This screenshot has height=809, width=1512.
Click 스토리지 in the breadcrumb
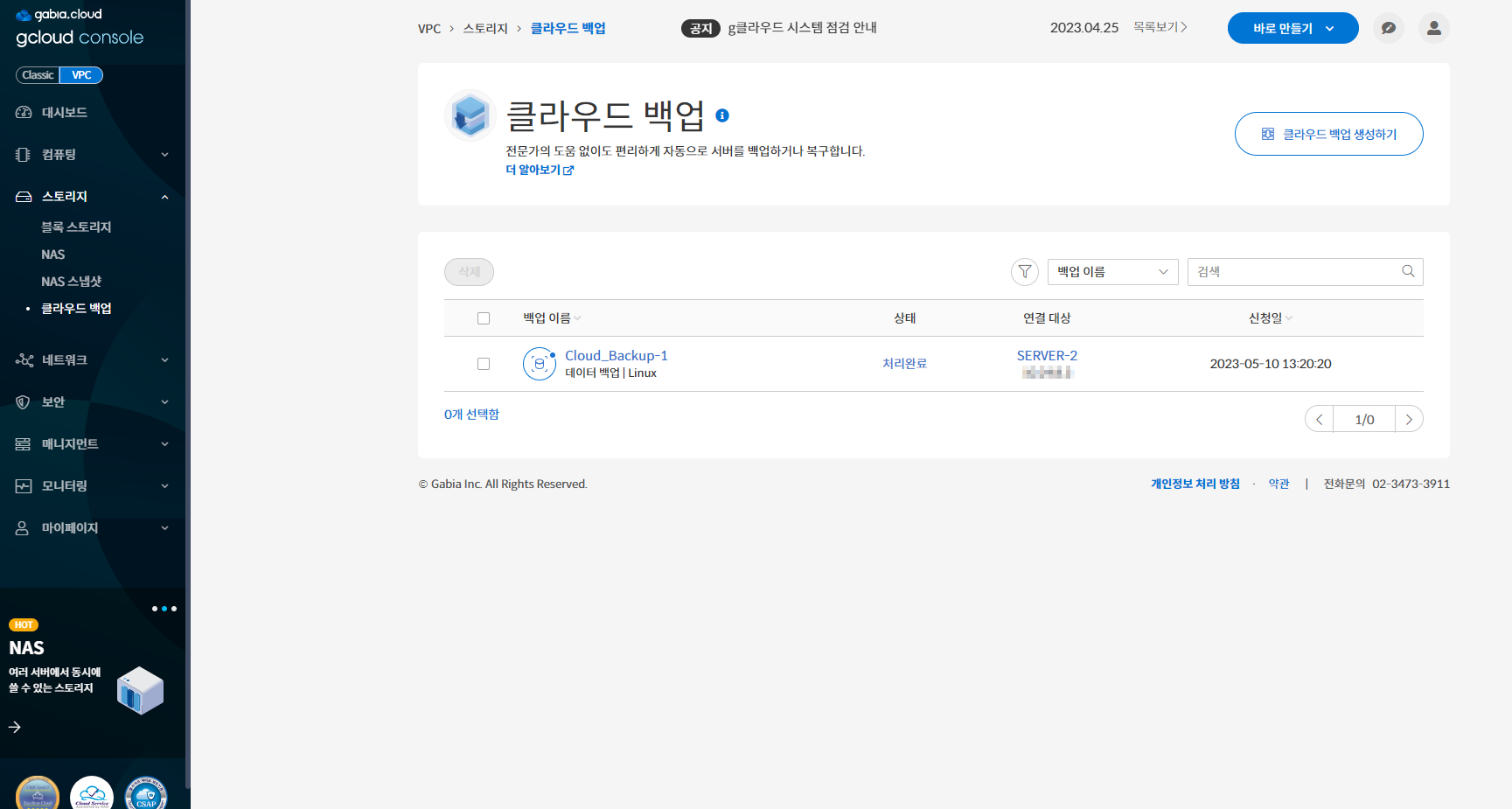[485, 29]
